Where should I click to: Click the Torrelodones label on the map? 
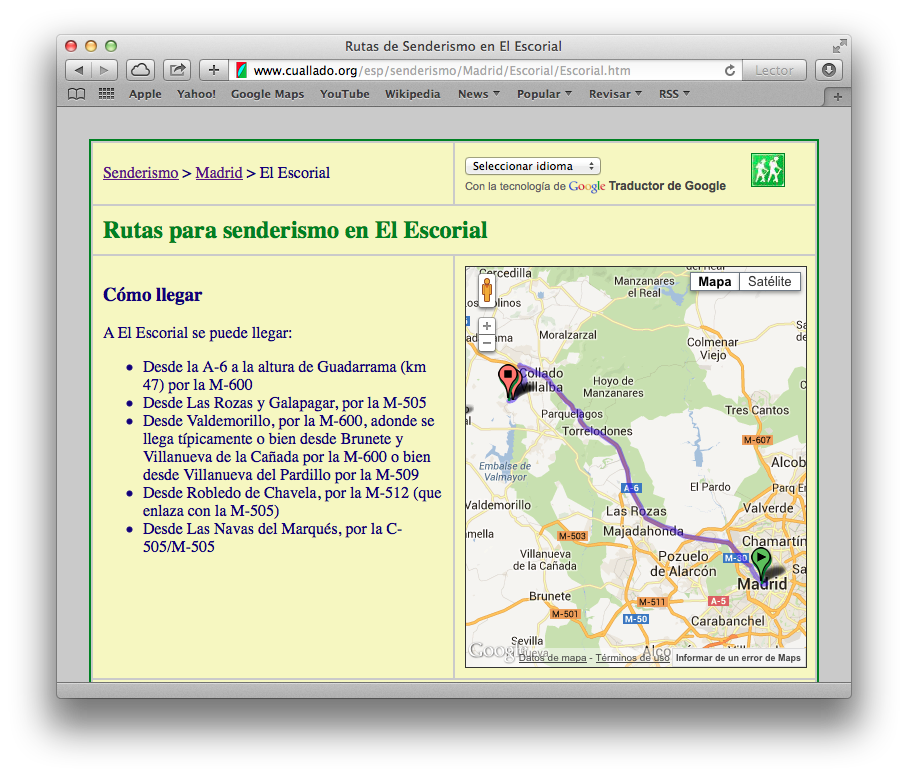point(597,431)
